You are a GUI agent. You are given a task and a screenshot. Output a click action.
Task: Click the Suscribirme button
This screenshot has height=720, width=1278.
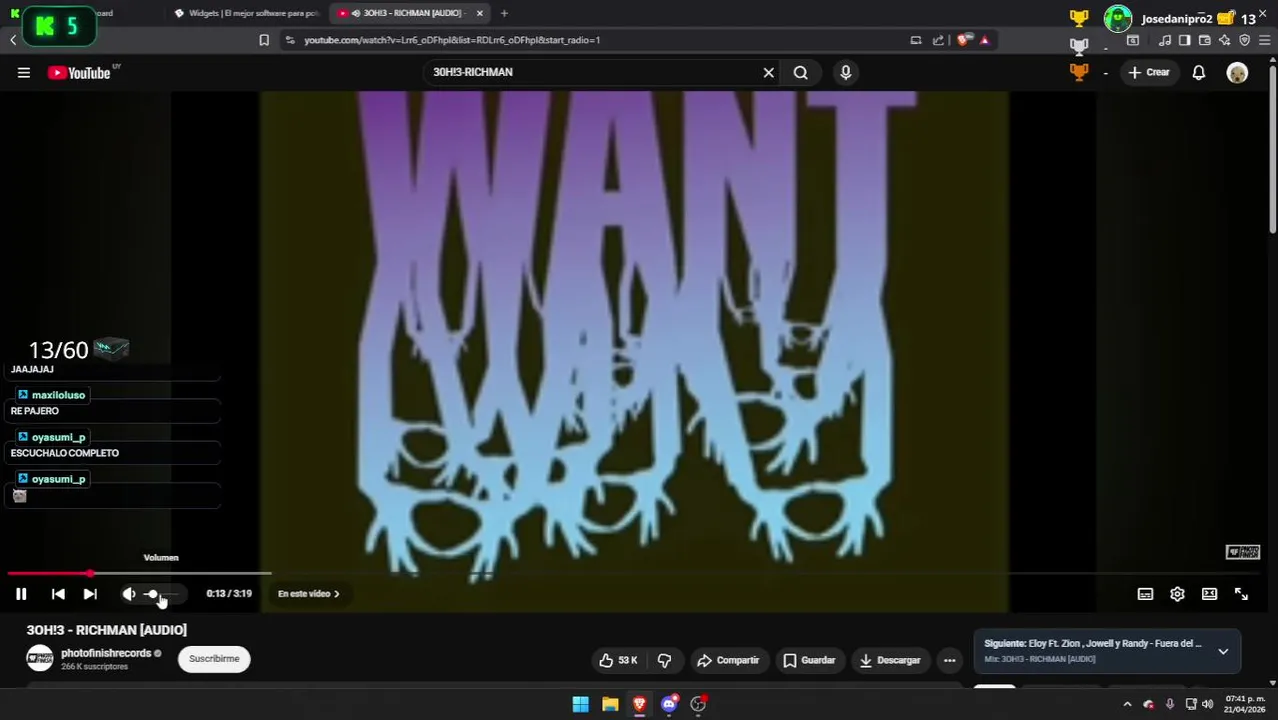[x=214, y=659]
